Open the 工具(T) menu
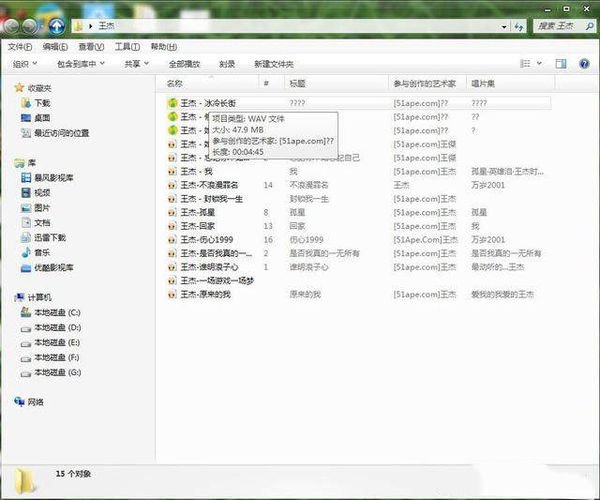This screenshot has height=500, width=600. (x=127, y=47)
